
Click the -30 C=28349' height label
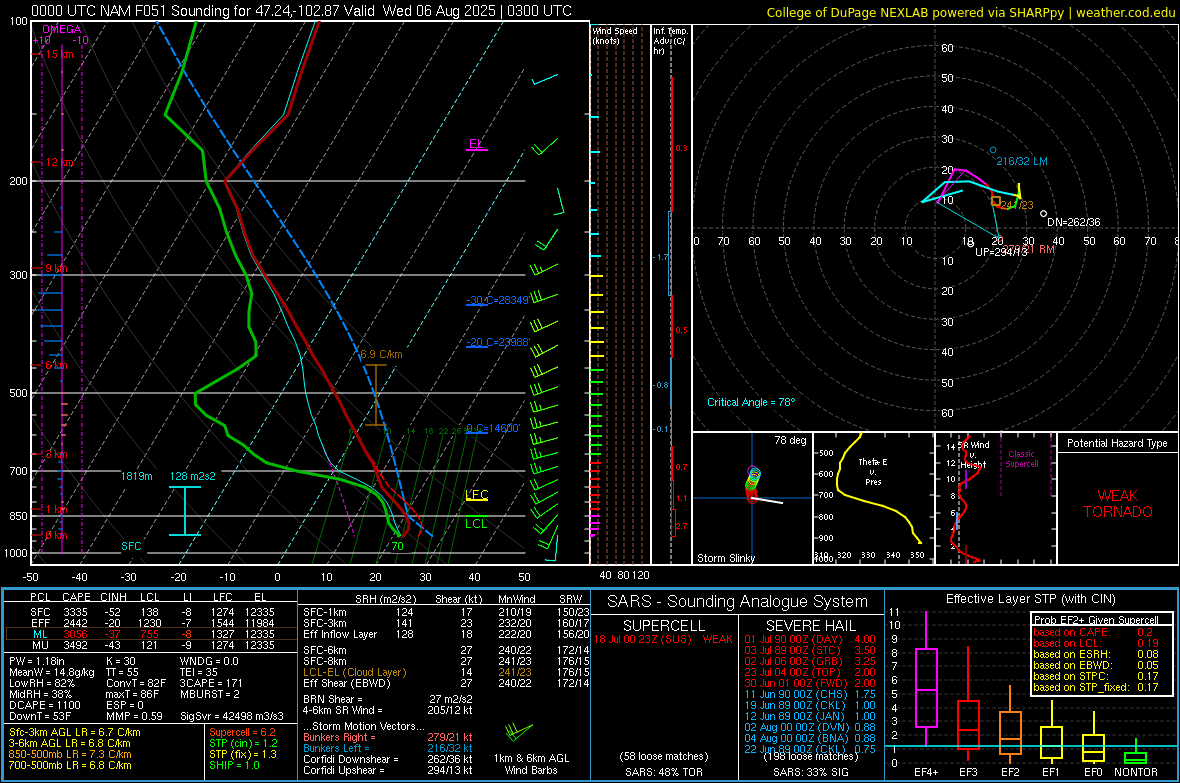coord(498,300)
